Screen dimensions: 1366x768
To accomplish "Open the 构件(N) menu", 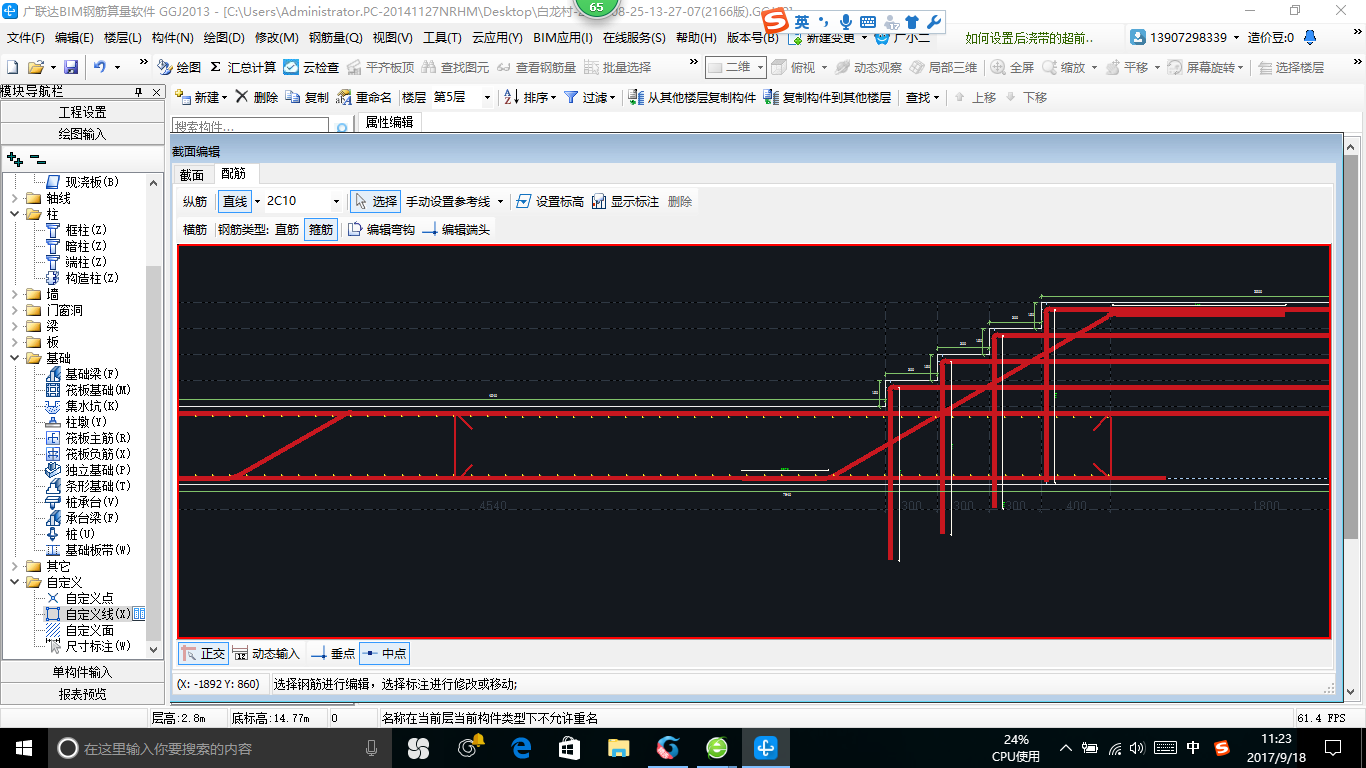I will pyautogui.click(x=173, y=38).
